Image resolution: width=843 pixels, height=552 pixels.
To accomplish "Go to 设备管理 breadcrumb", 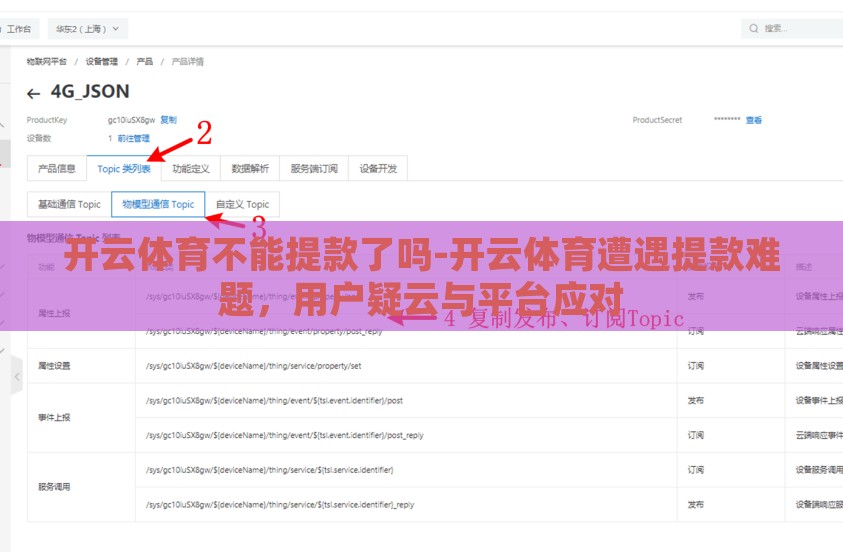I will 102,61.
